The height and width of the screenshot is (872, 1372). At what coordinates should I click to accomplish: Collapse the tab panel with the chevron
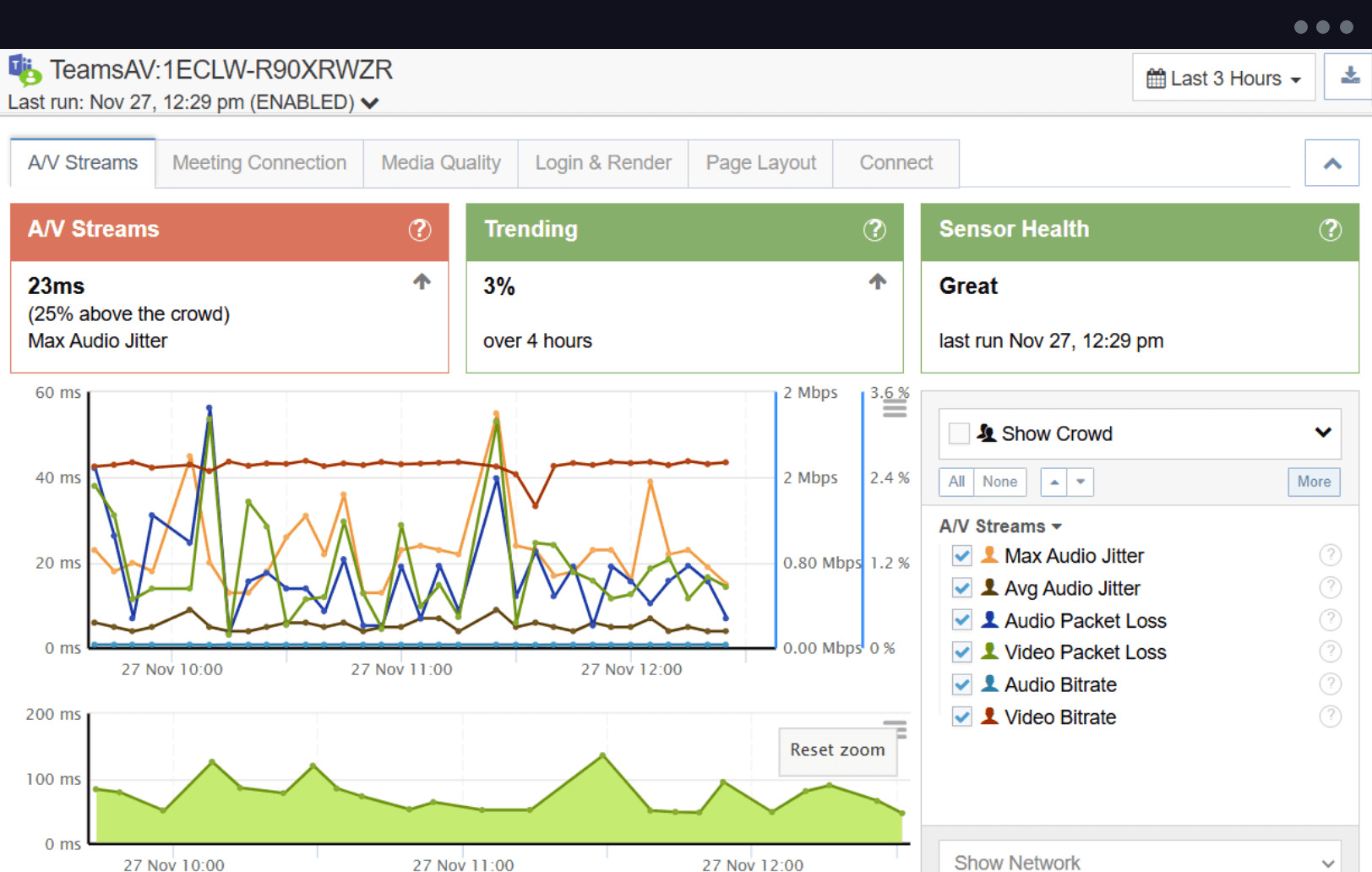tap(1331, 162)
